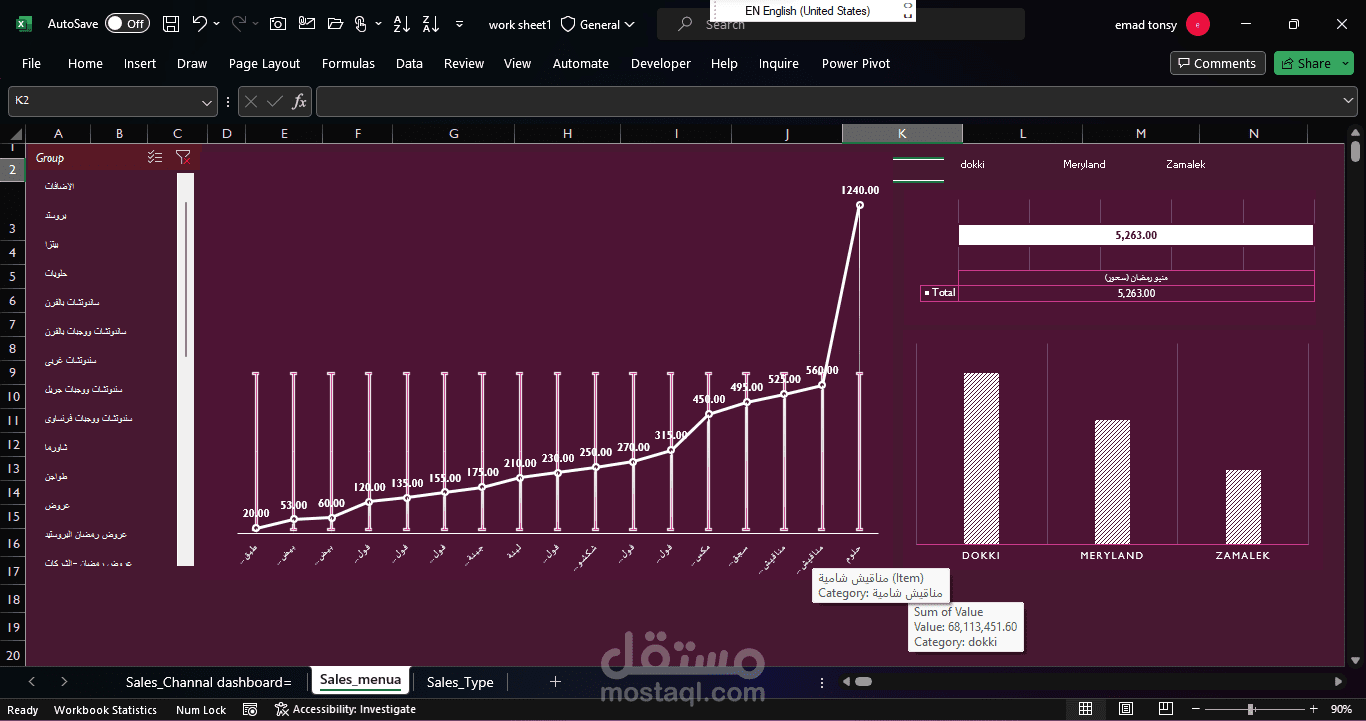Image resolution: width=1366 pixels, height=721 pixels.
Task: Click the Save icon in quick access toolbar
Action: 171,24
